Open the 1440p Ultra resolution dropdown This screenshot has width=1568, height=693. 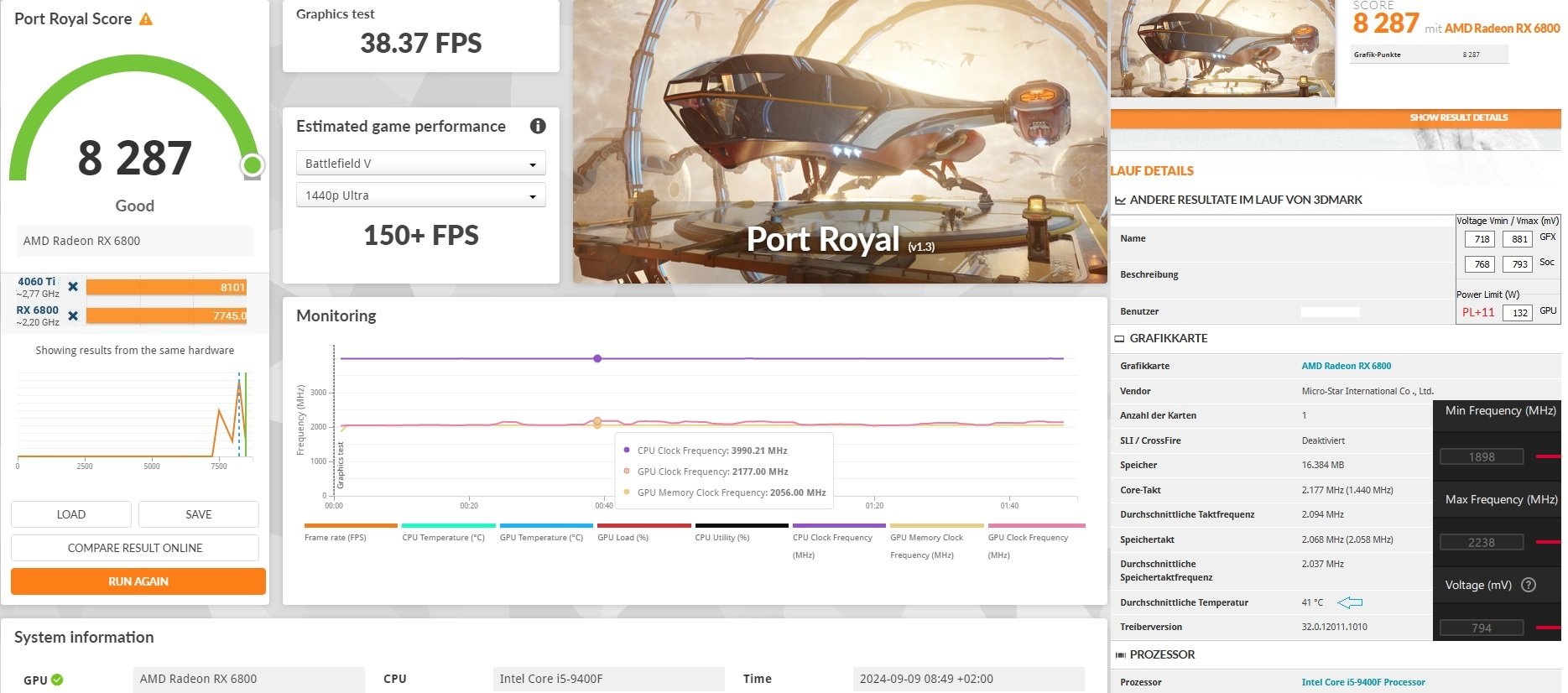point(421,195)
